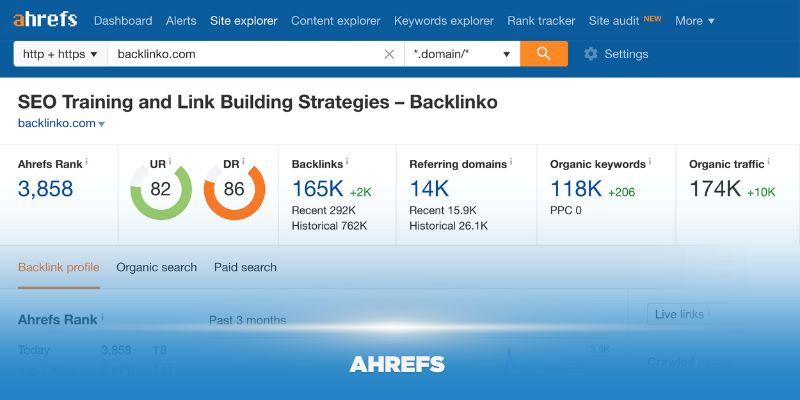Open the Alerts nav item
The height and width of the screenshot is (400, 800).
coord(181,21)
